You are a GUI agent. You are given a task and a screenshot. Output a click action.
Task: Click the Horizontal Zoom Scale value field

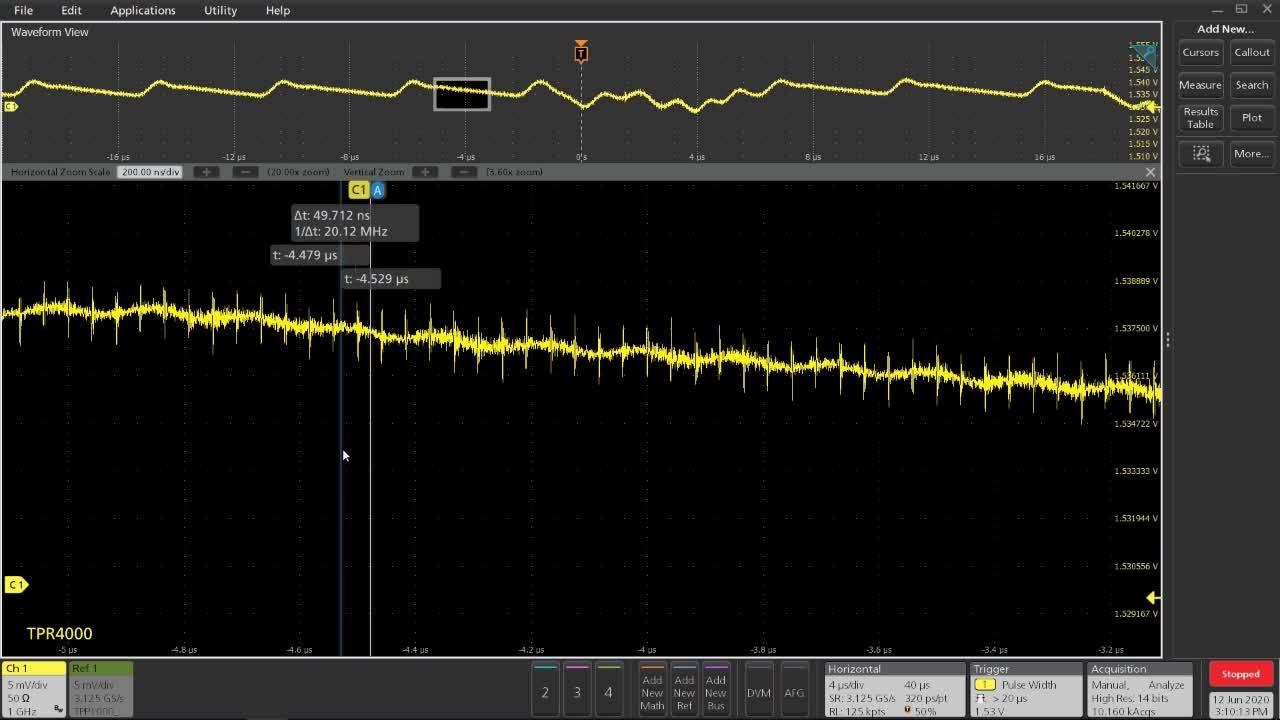point(150,171)
